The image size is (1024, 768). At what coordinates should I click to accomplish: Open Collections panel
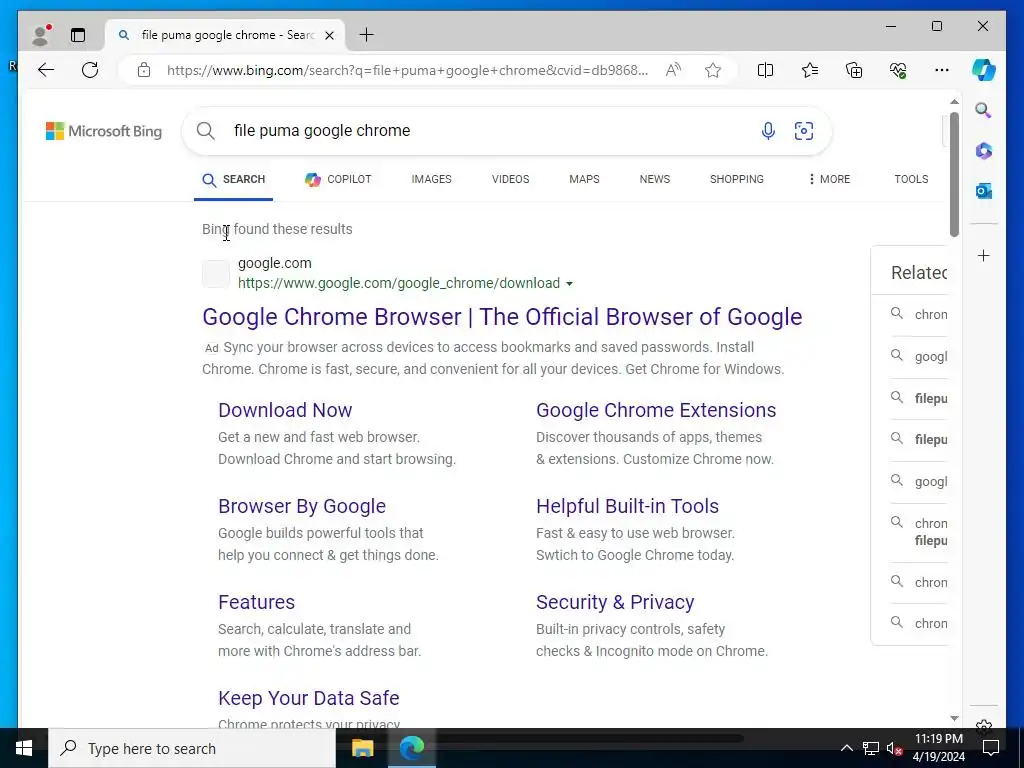pyautogui.click(x=854, y=70)
